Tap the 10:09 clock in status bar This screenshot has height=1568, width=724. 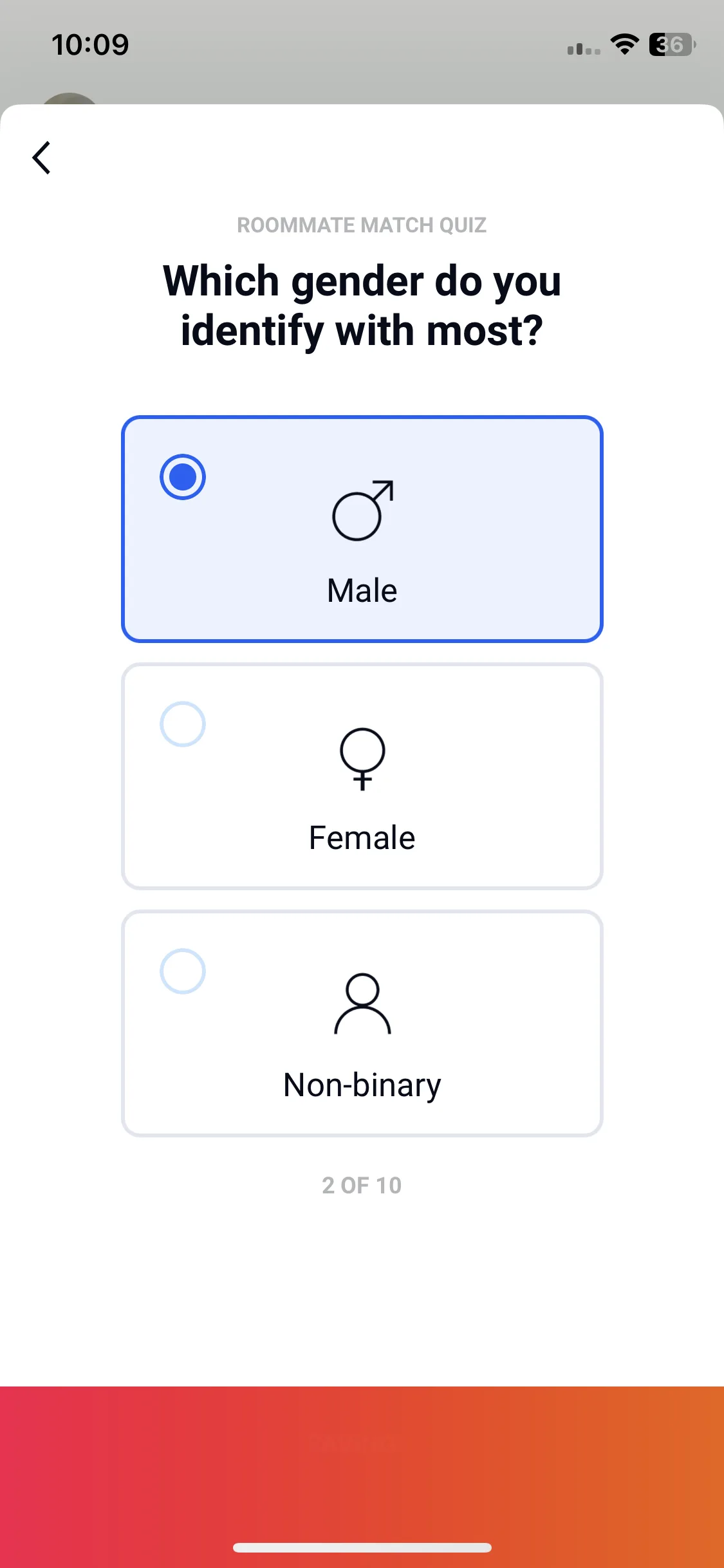click(x=90, y=45)
